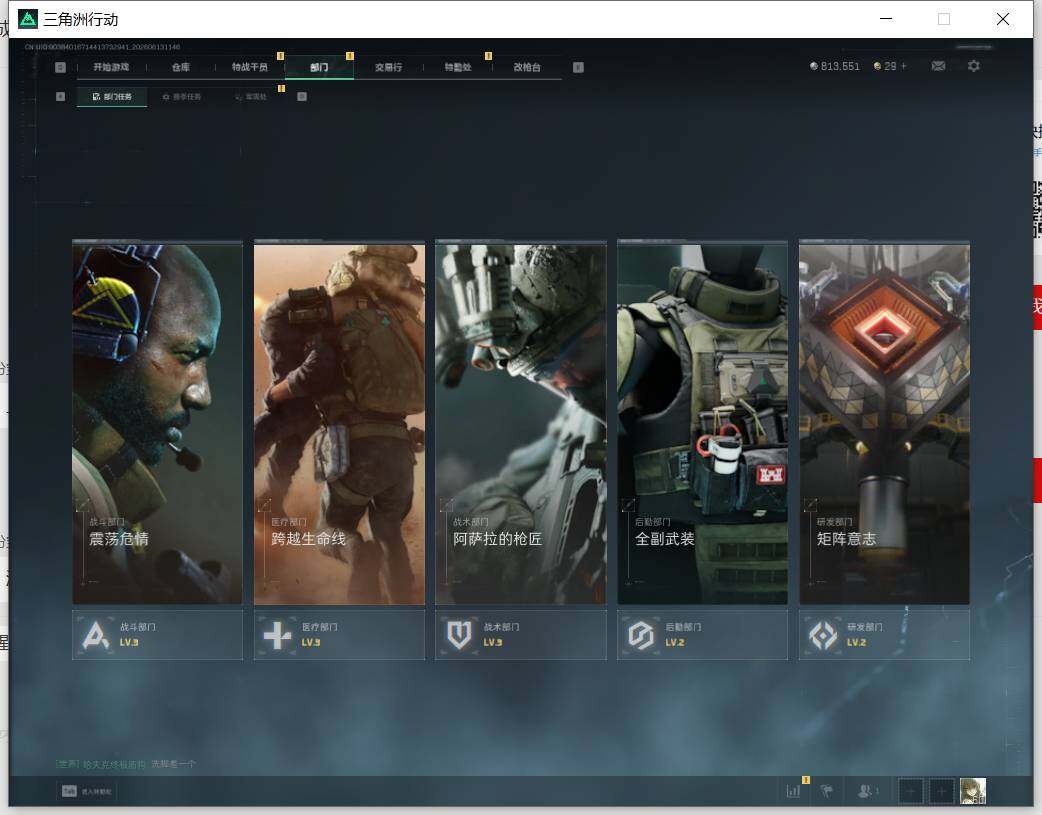
Task: Click the sub-tab previous key icon
Action: point(60,96)
